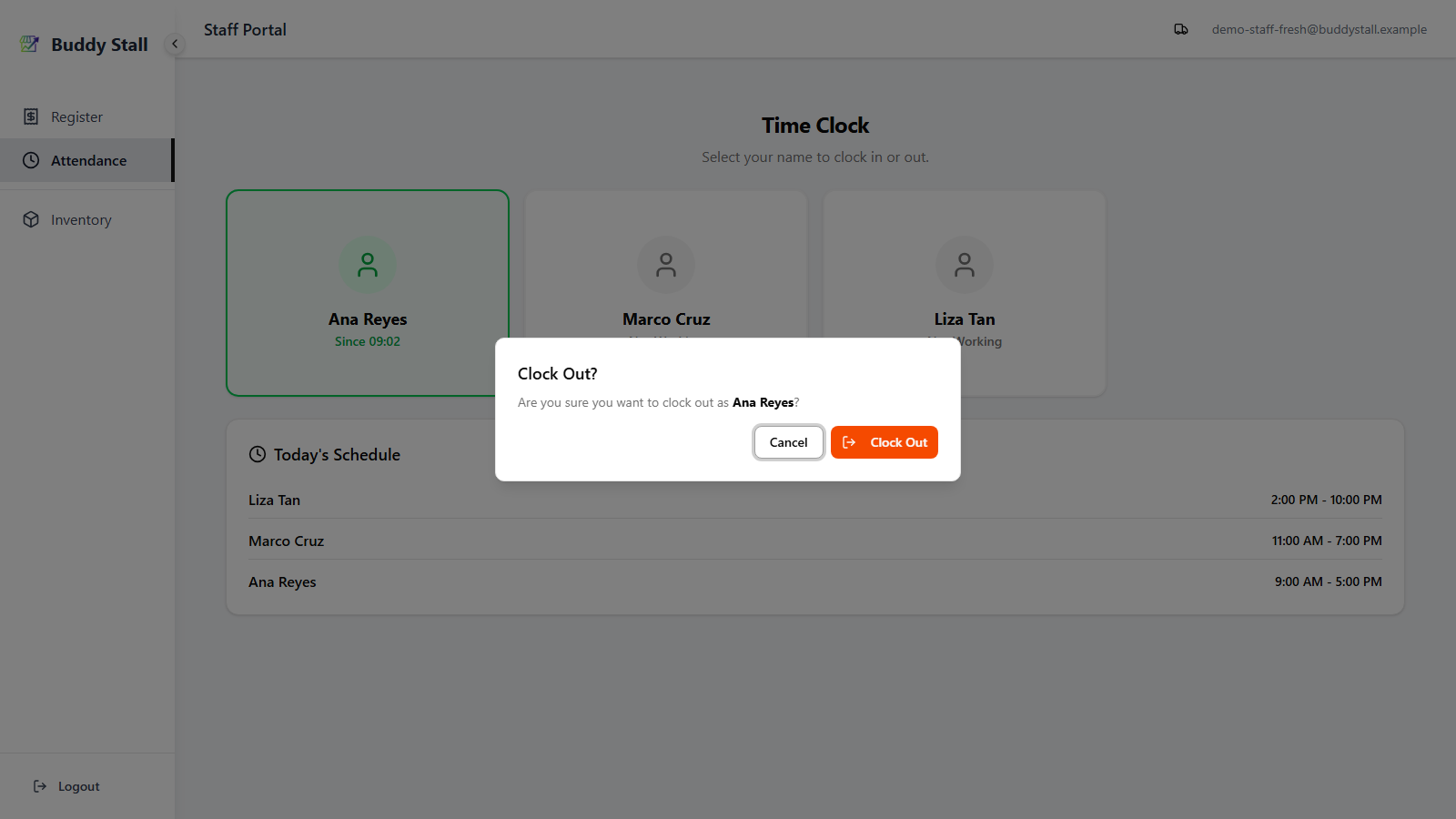Click the Inventory box icon
Image resolution: width=1456 pixels, height=819 pixels.
(31, 219)
